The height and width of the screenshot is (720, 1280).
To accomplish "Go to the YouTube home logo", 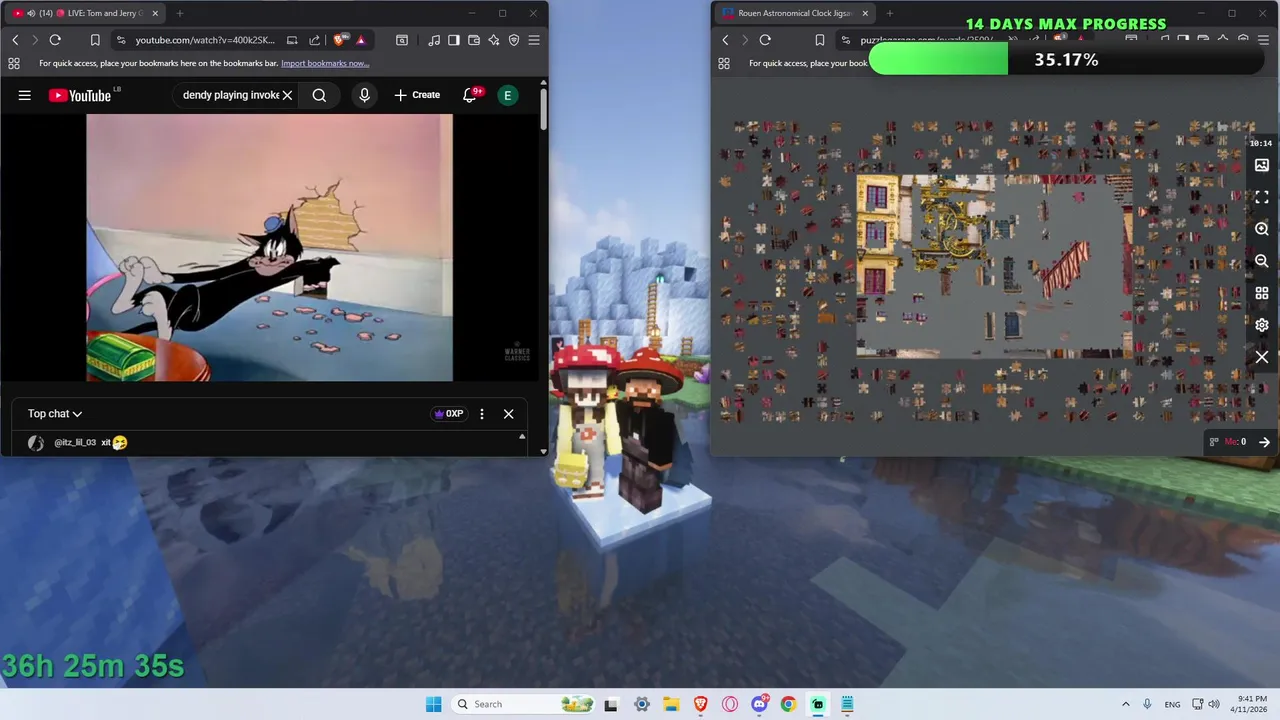I will (x=80, y=95).
